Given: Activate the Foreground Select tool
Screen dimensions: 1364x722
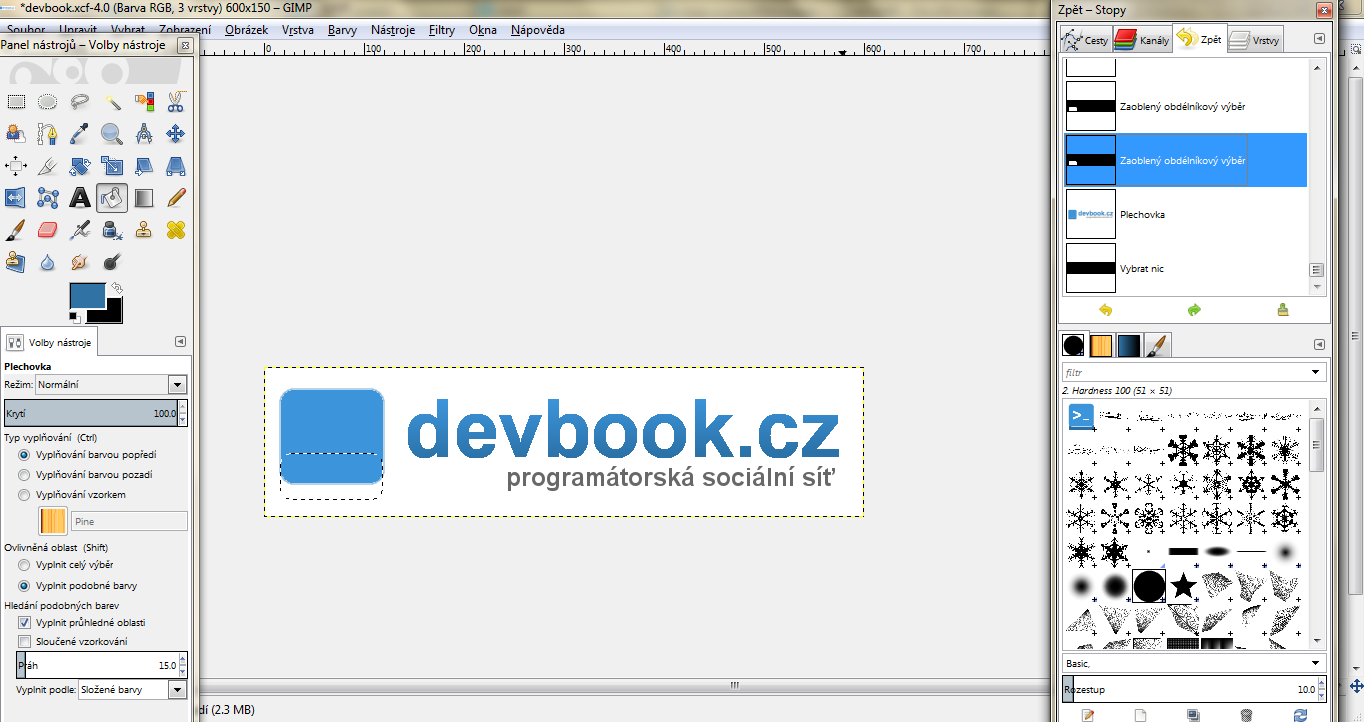Looking at the screenshot, I should pos(16,133).
